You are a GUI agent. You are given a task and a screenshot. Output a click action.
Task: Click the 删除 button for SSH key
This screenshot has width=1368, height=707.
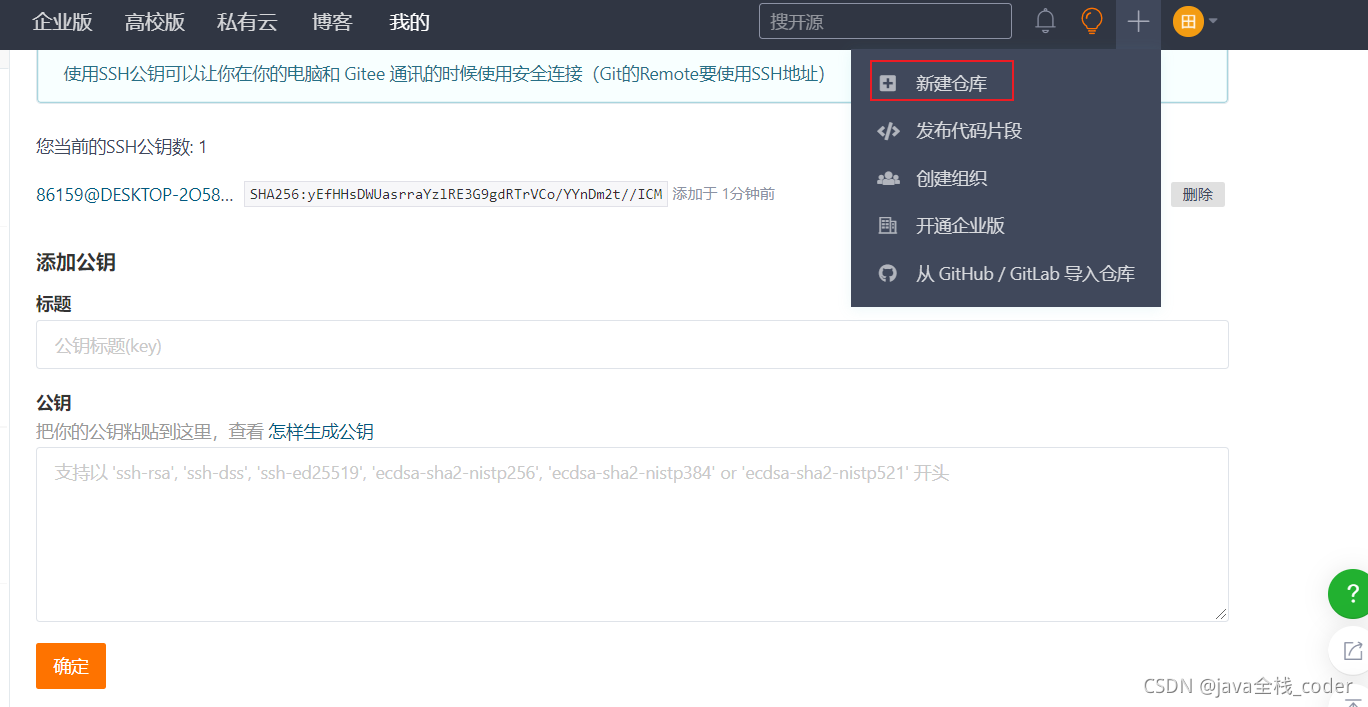(x=1197, y=195)
